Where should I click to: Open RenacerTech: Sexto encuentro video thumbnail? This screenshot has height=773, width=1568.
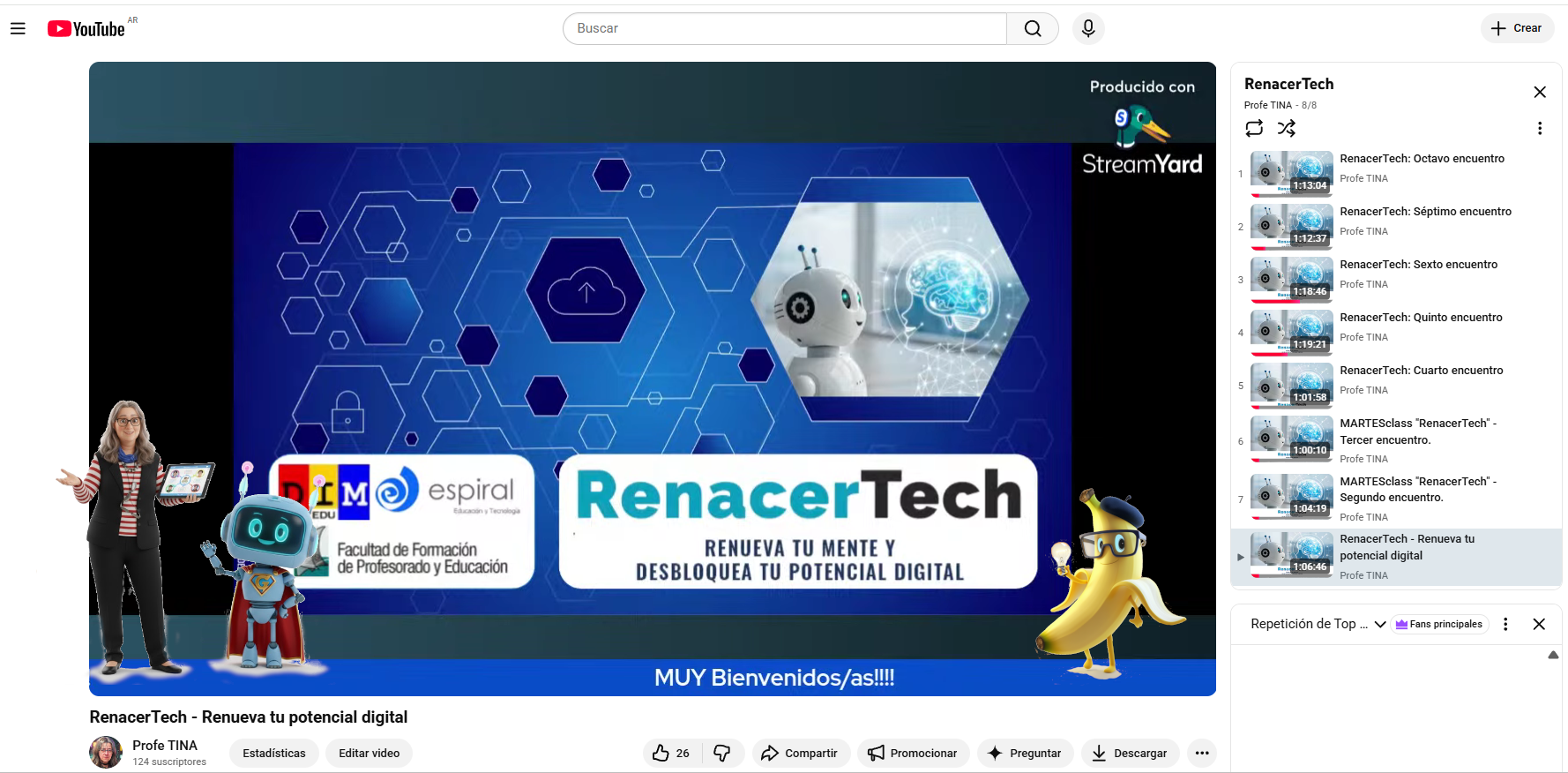tap(1292, 280)
